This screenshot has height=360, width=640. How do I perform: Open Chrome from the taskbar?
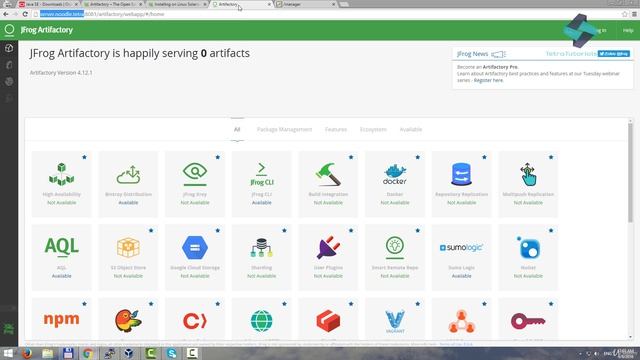click(88, 353)
